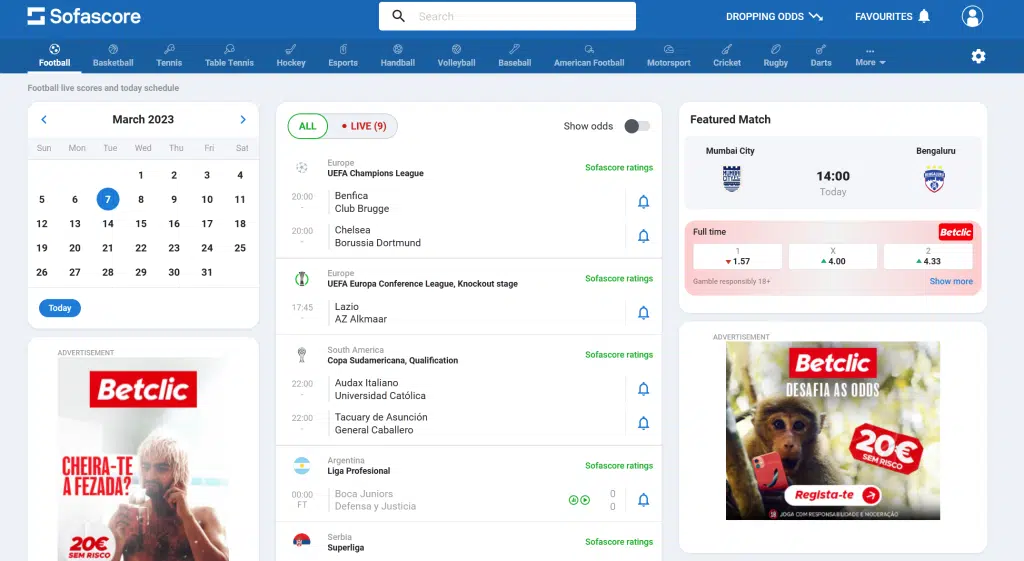The width and height of the screenshot is (1024, 561).
Task: Select draw odds 4.00
Action: (x=833, y=256)
